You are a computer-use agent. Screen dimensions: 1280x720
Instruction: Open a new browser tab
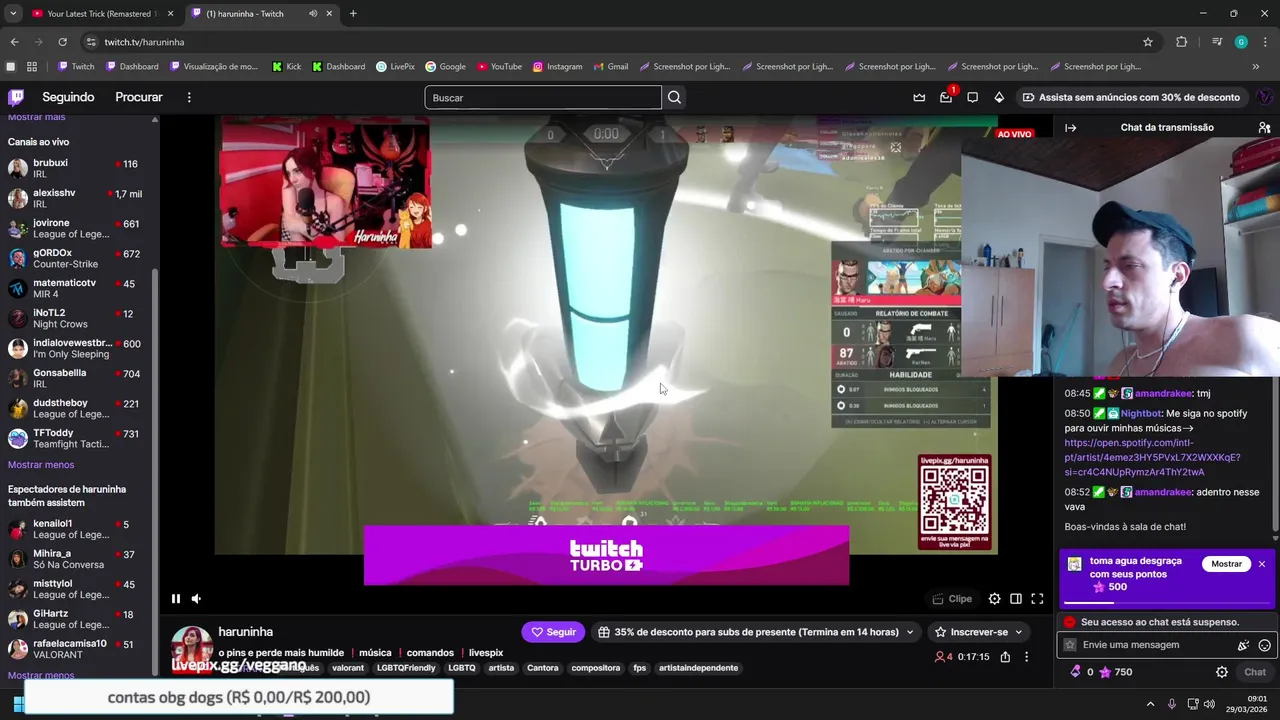click(x=353, y=14)
